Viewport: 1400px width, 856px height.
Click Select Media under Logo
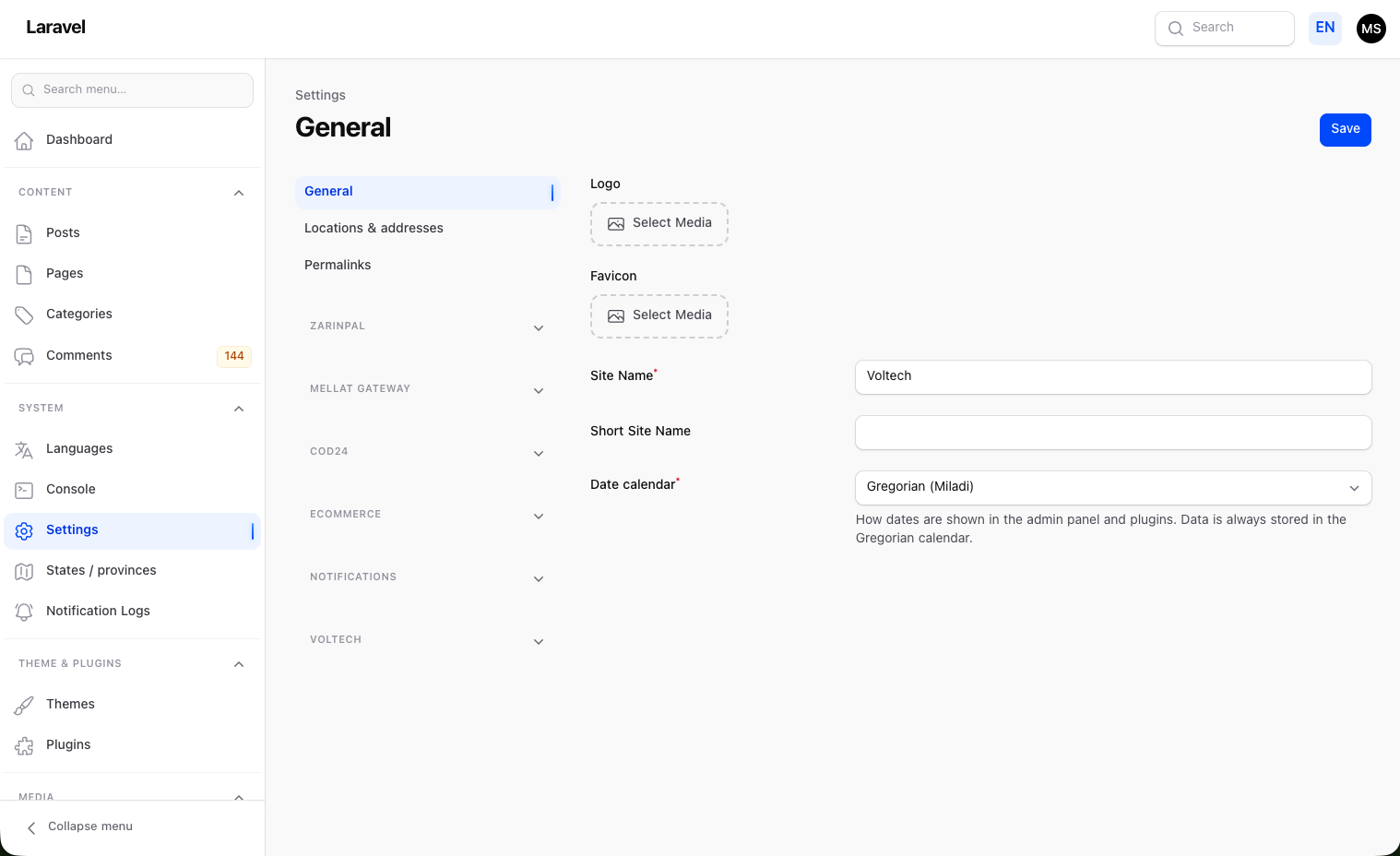[659, 224]
